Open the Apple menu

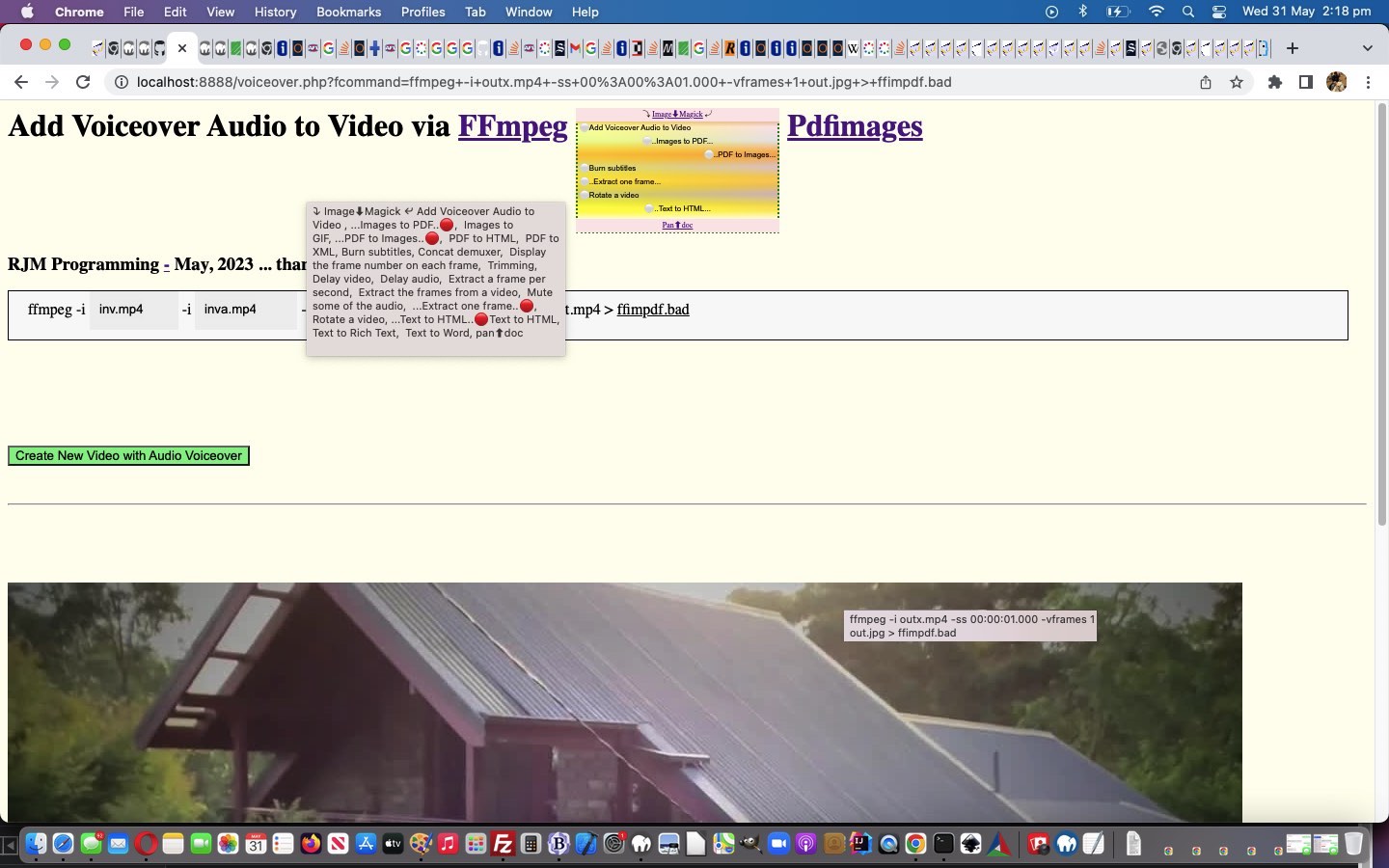point(27,12)
